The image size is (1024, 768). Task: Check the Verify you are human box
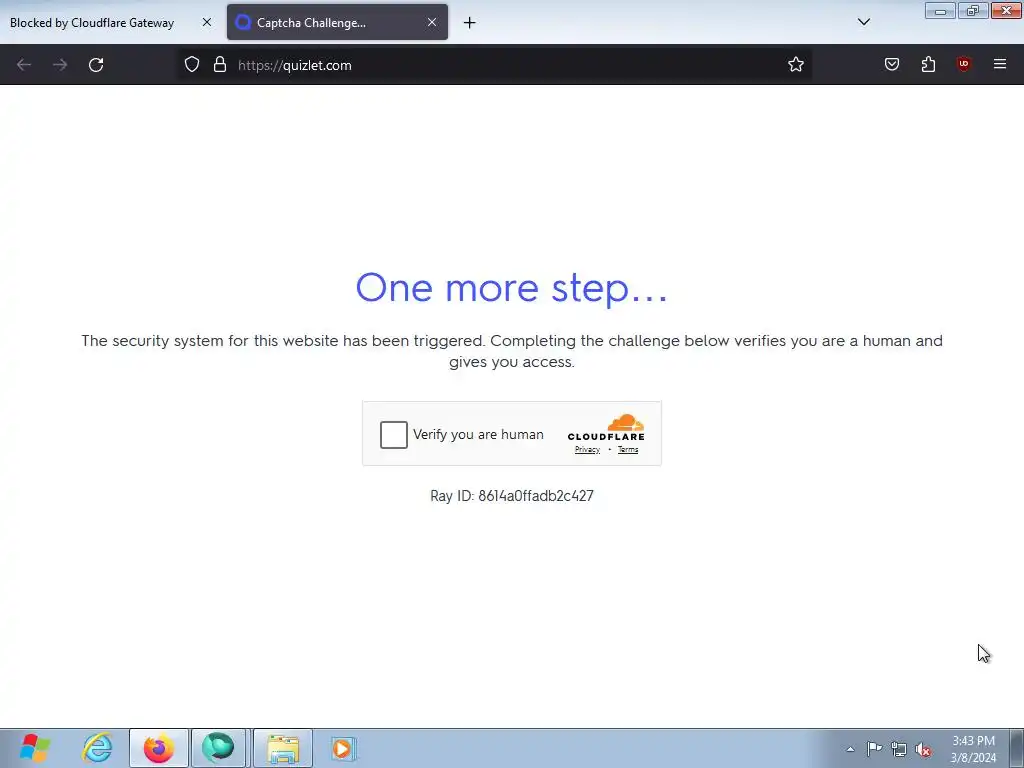(394, 435)
